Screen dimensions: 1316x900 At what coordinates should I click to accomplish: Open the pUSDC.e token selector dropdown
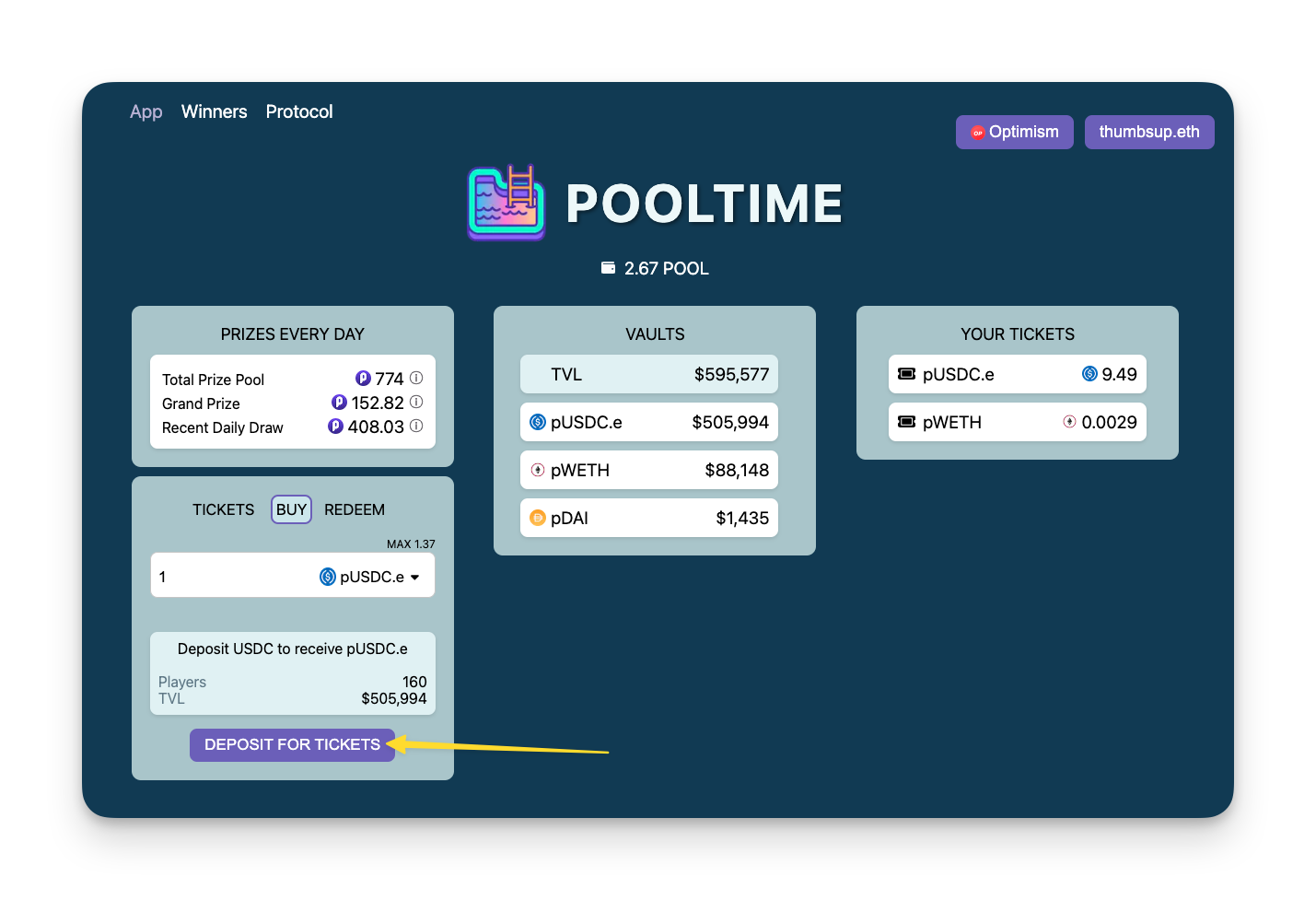370,576
